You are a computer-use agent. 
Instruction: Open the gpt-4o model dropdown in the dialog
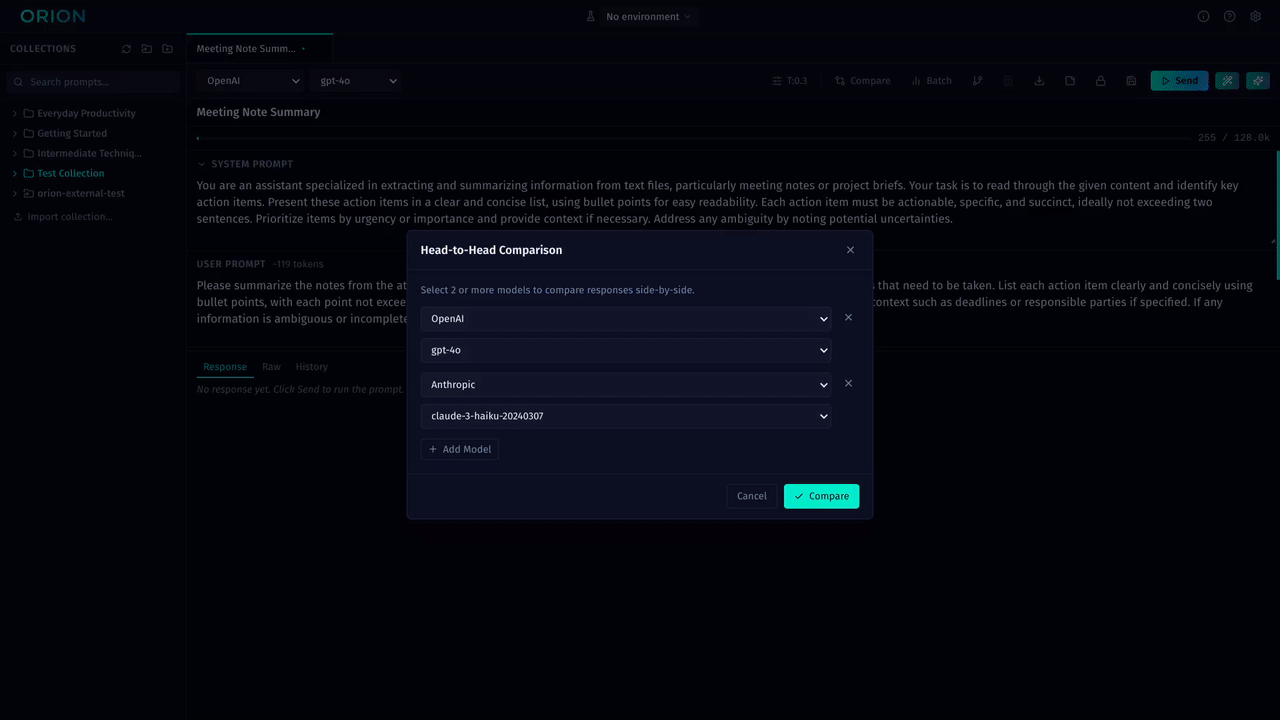pos(626,351)
